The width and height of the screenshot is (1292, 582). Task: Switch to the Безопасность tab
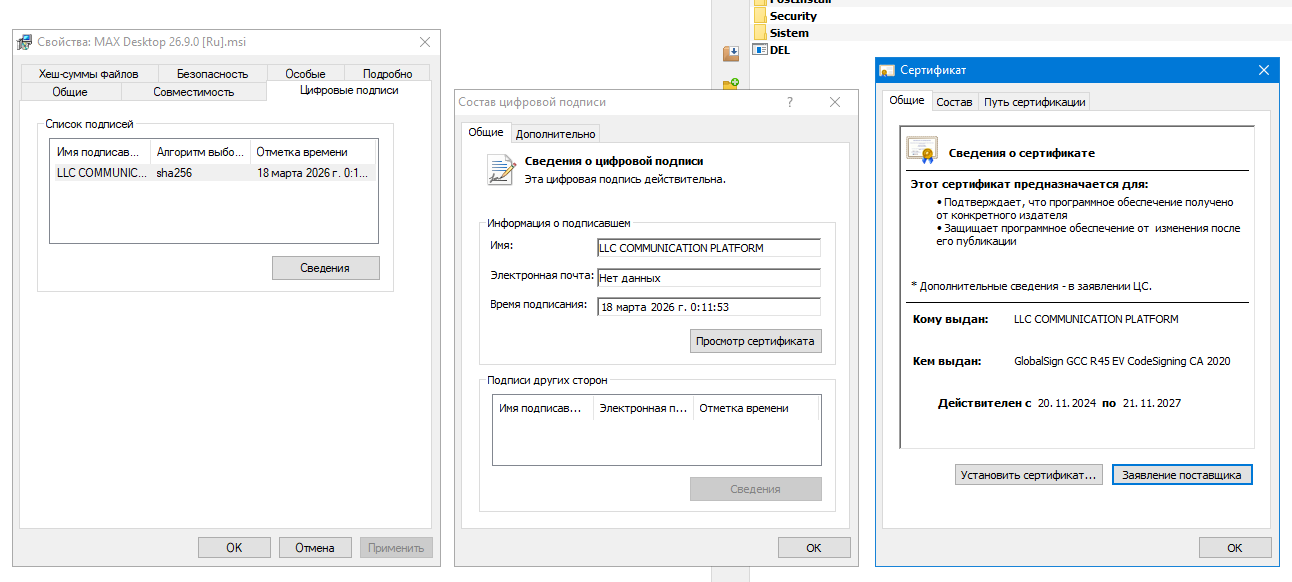pyautogui.click(x=212, y=73)
